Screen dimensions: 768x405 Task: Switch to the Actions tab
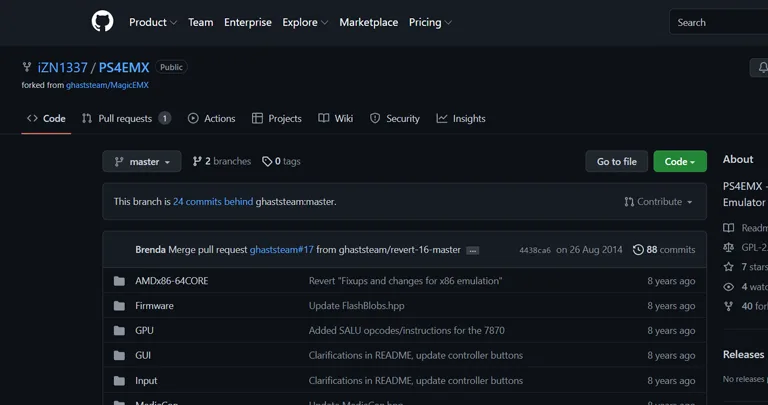click(x=212, y=119)
